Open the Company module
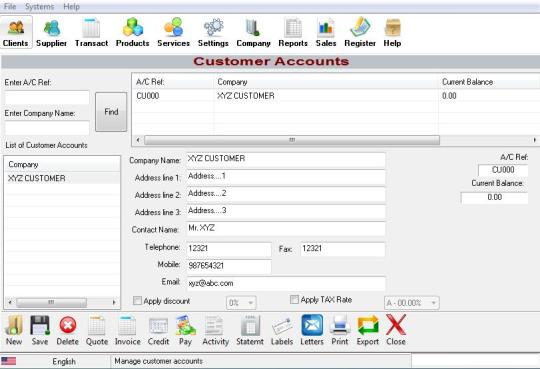 click(253, 32)
